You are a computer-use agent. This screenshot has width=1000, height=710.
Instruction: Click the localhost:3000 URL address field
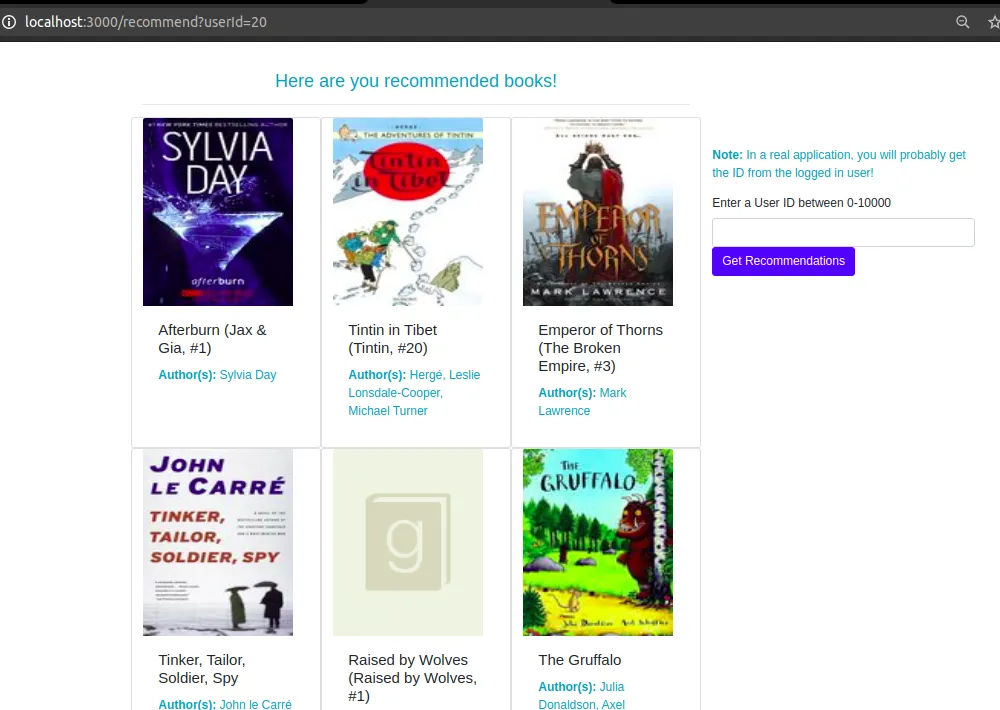pyautogui.click(x=145, y=22)
